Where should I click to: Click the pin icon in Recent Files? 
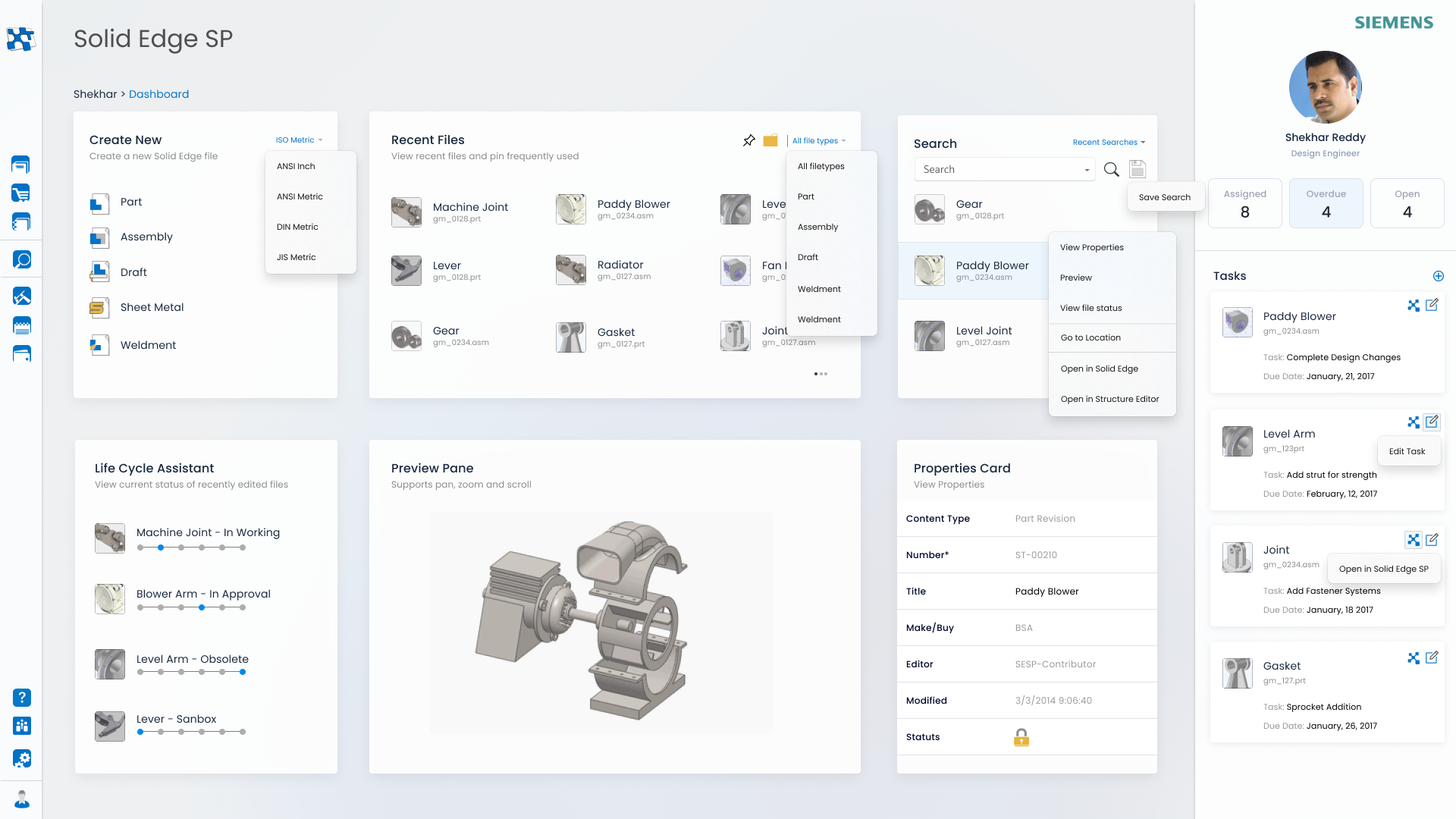tap(749, 140)
